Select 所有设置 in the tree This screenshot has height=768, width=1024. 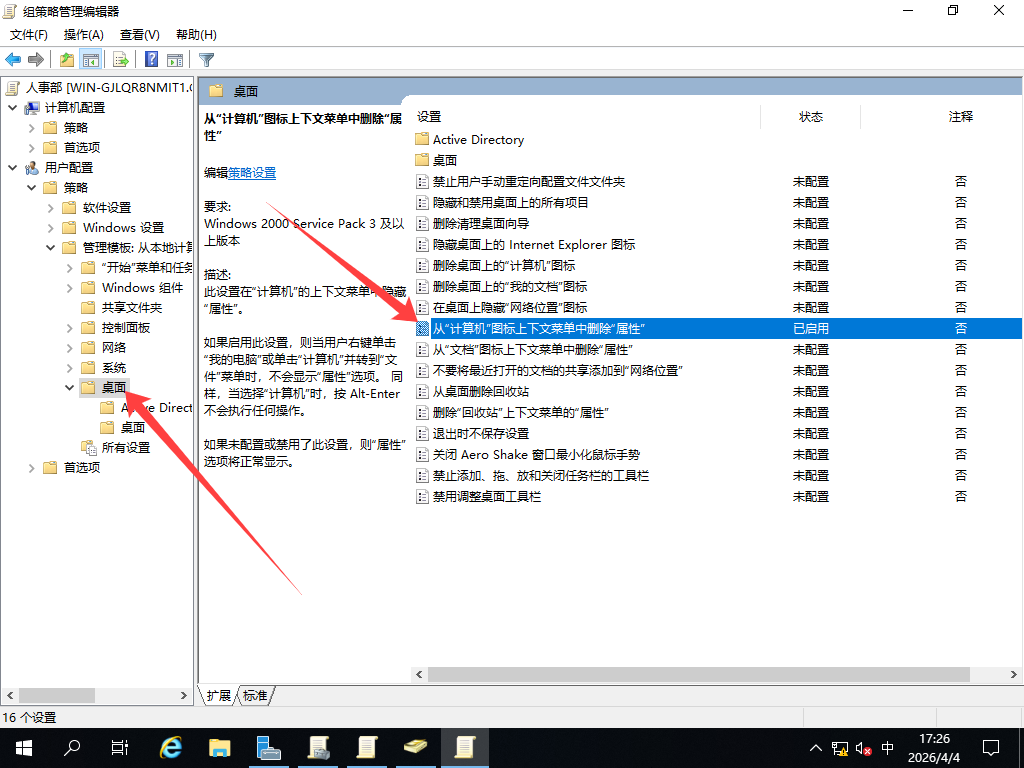(x=125, y=448)
